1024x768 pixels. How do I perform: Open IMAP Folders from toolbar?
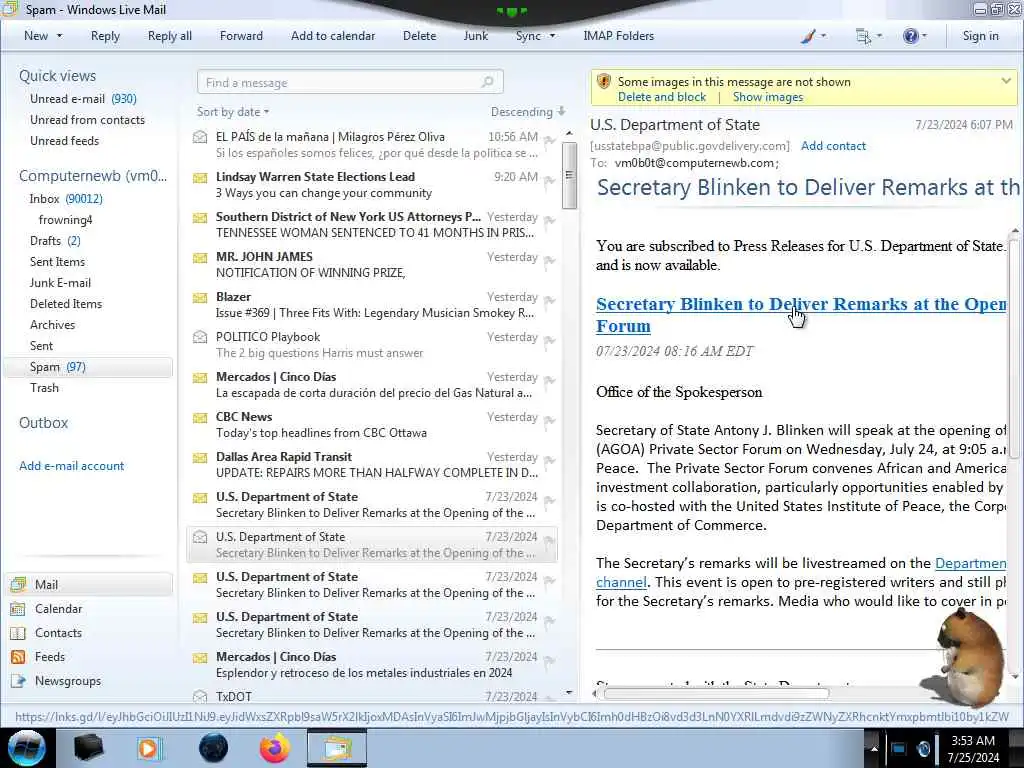[x=618, y=36]
